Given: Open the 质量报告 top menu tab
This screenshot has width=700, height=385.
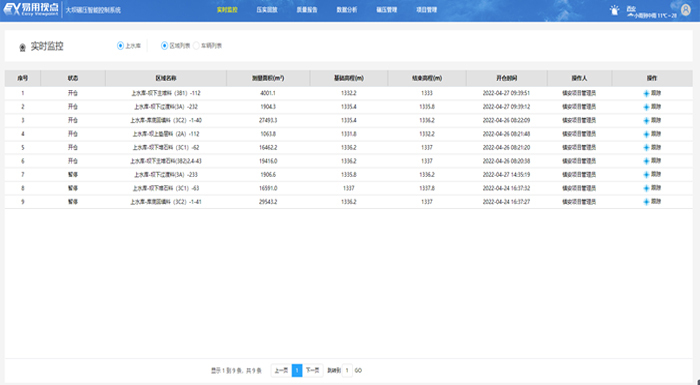Looking at the screenshot, I should coord(307,10).
